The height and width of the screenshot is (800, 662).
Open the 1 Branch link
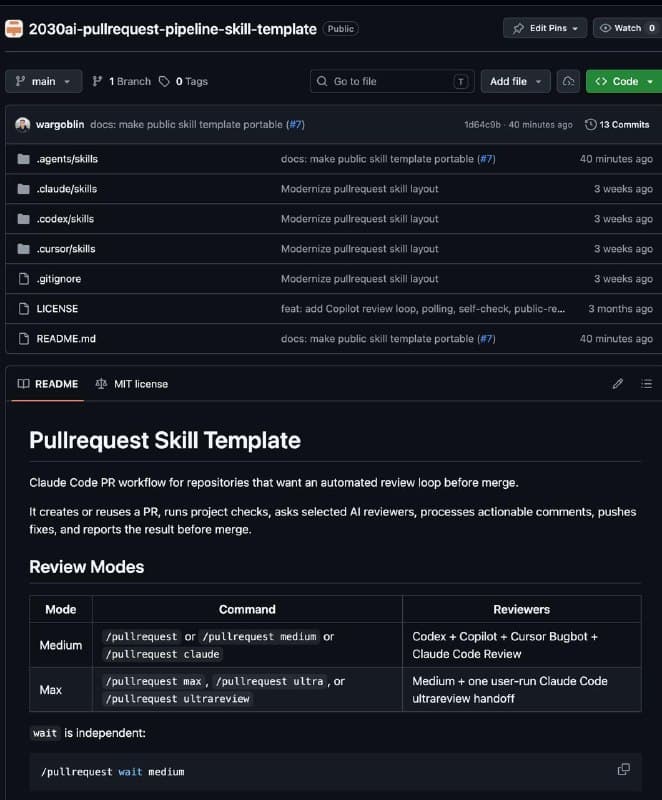121,81
